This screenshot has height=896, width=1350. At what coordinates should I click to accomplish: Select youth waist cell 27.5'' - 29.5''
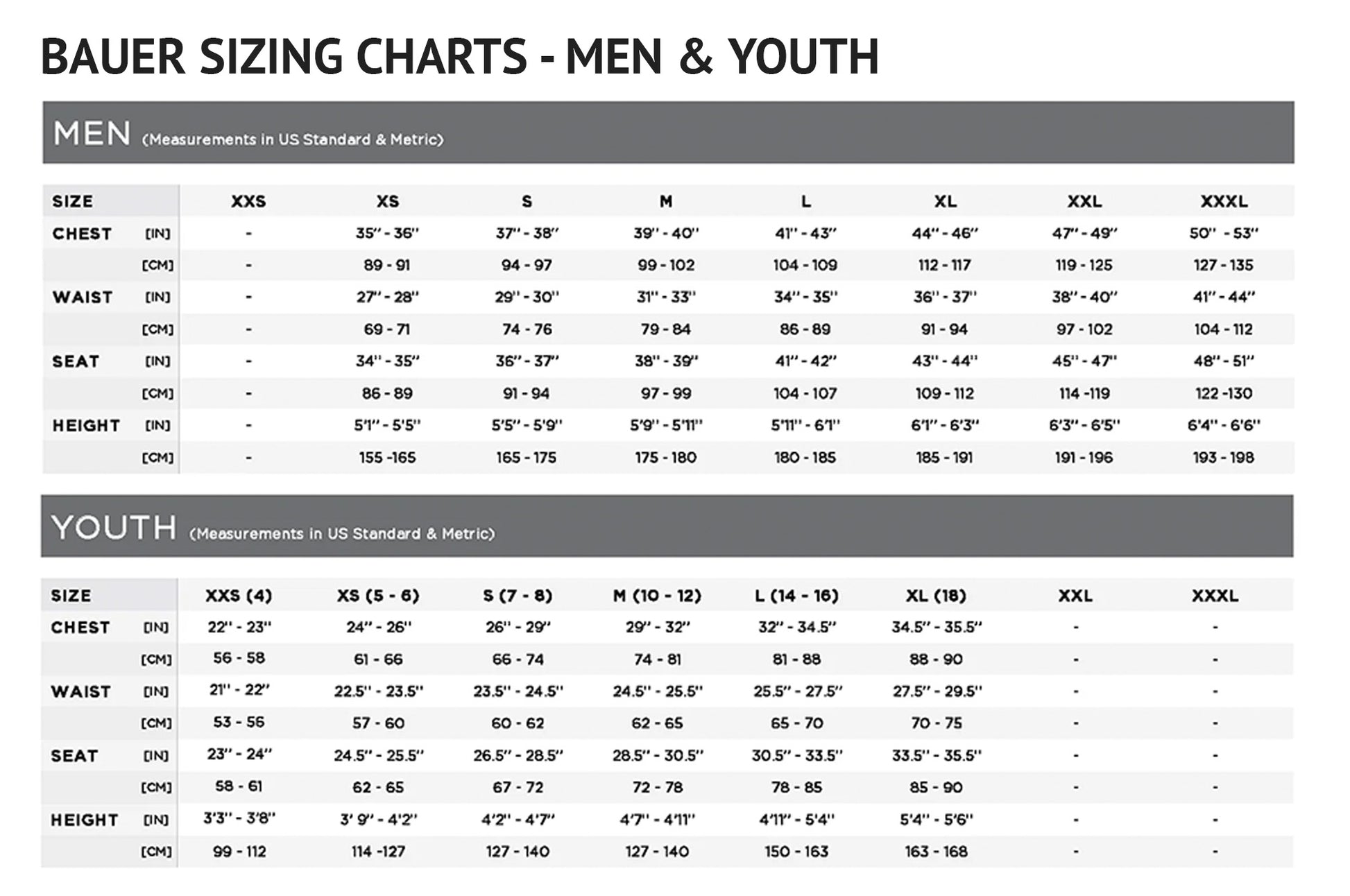937,691
